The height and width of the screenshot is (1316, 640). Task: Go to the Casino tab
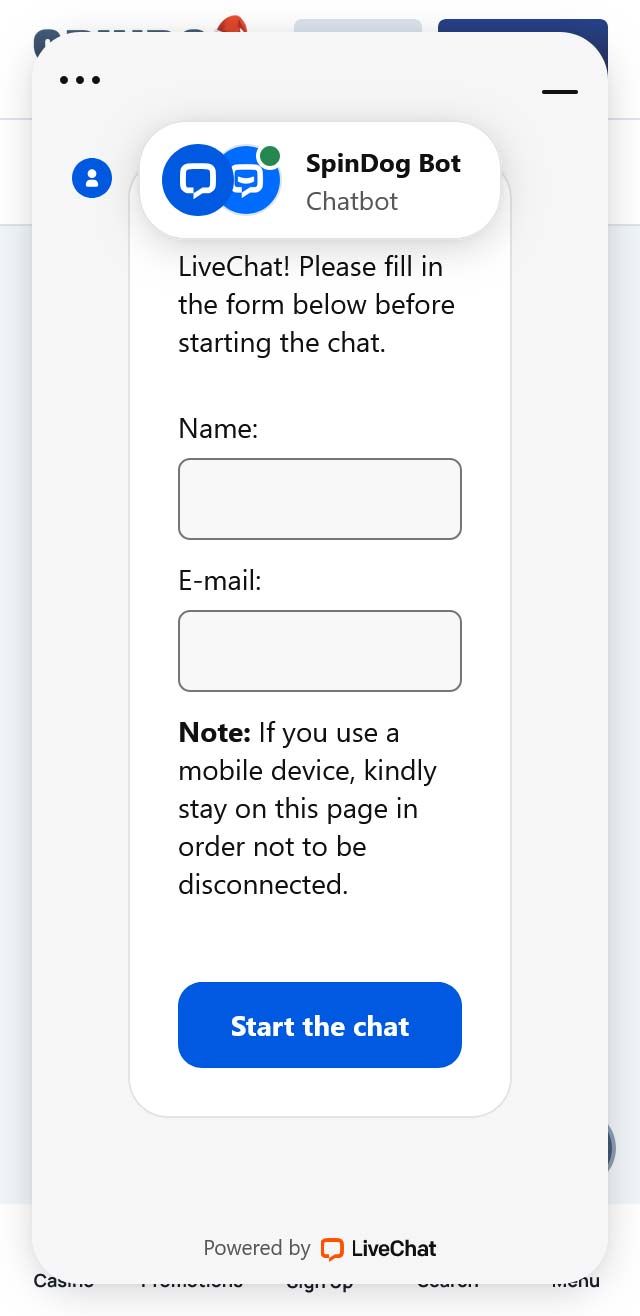point(63,1282)
